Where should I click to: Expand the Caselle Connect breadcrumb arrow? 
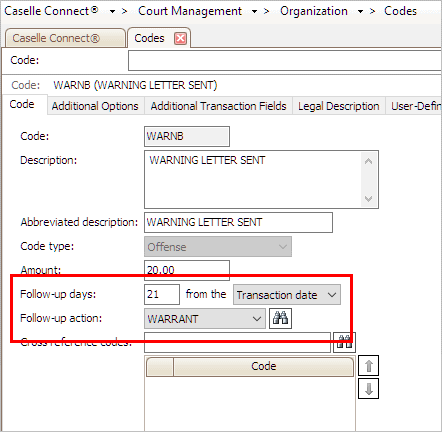tap(112, 12)
